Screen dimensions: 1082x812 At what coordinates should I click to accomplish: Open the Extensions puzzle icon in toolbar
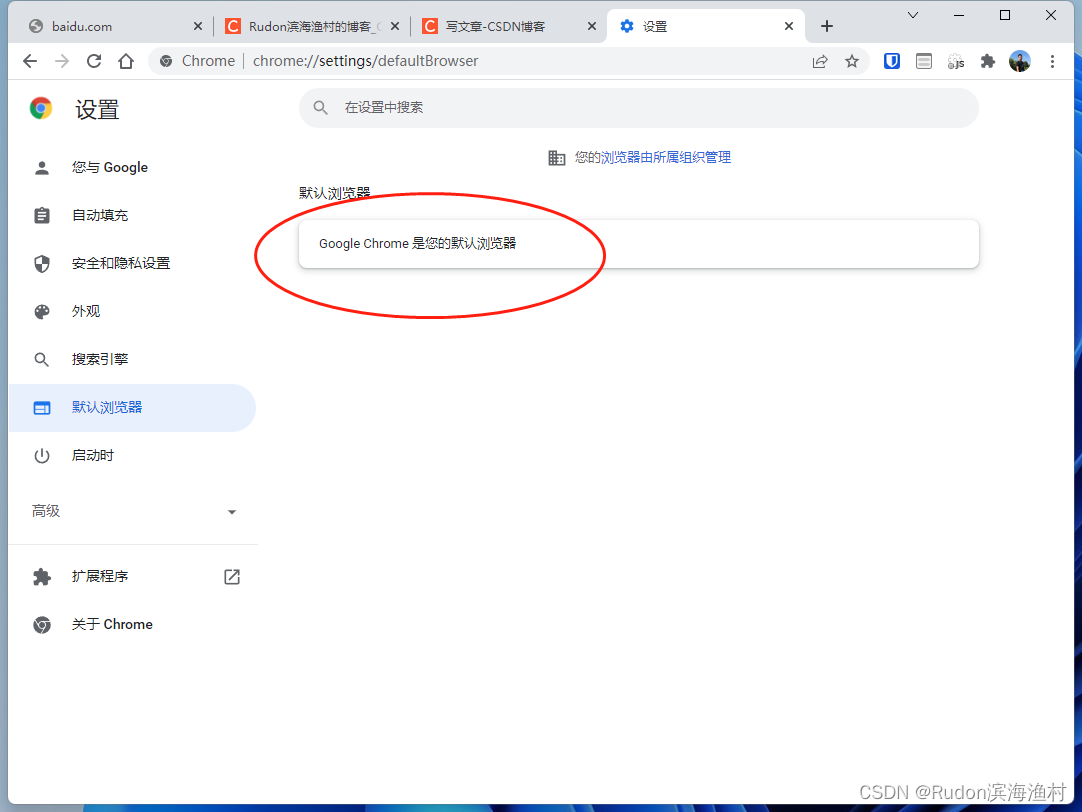coord(988,61)
